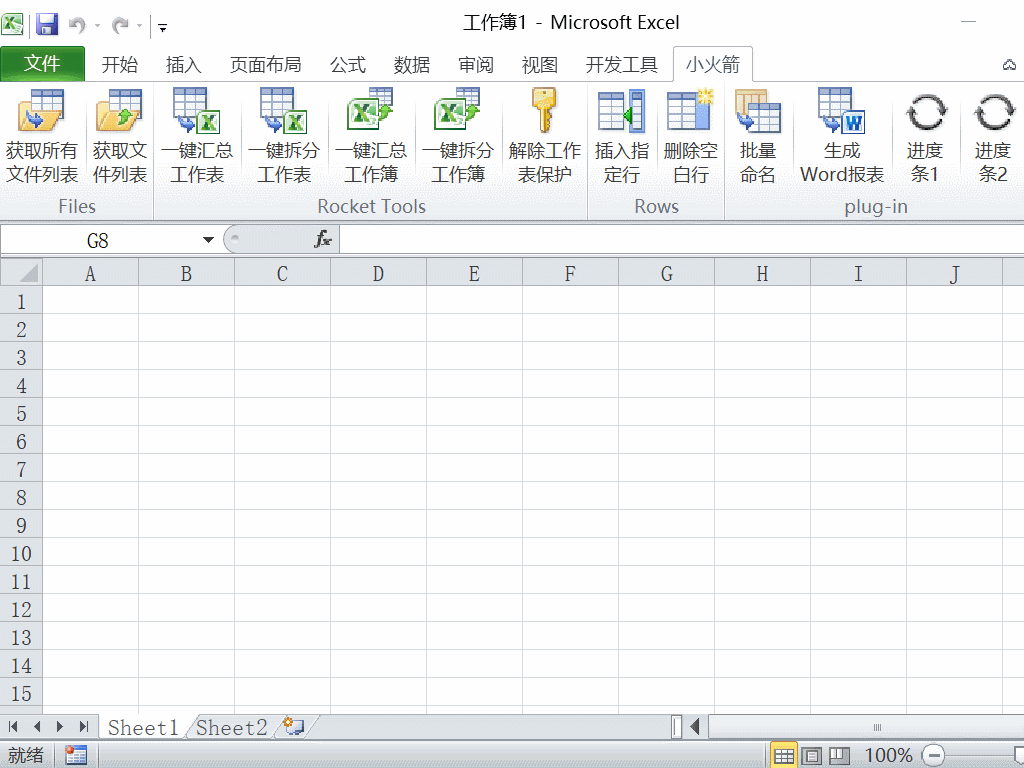Switch to 视图 ribbon tab
Viewport: 1024px width, 768px height.
tap(539, 65)
